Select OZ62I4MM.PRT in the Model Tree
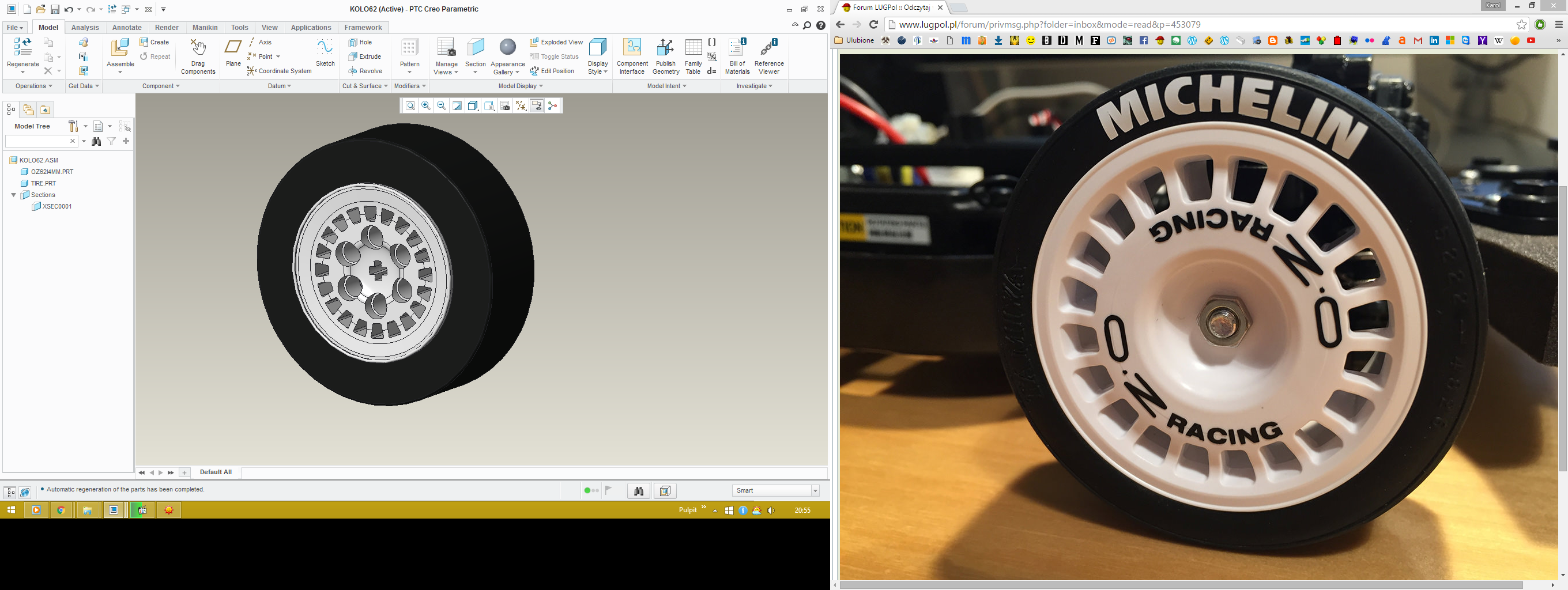 [52, 172]
